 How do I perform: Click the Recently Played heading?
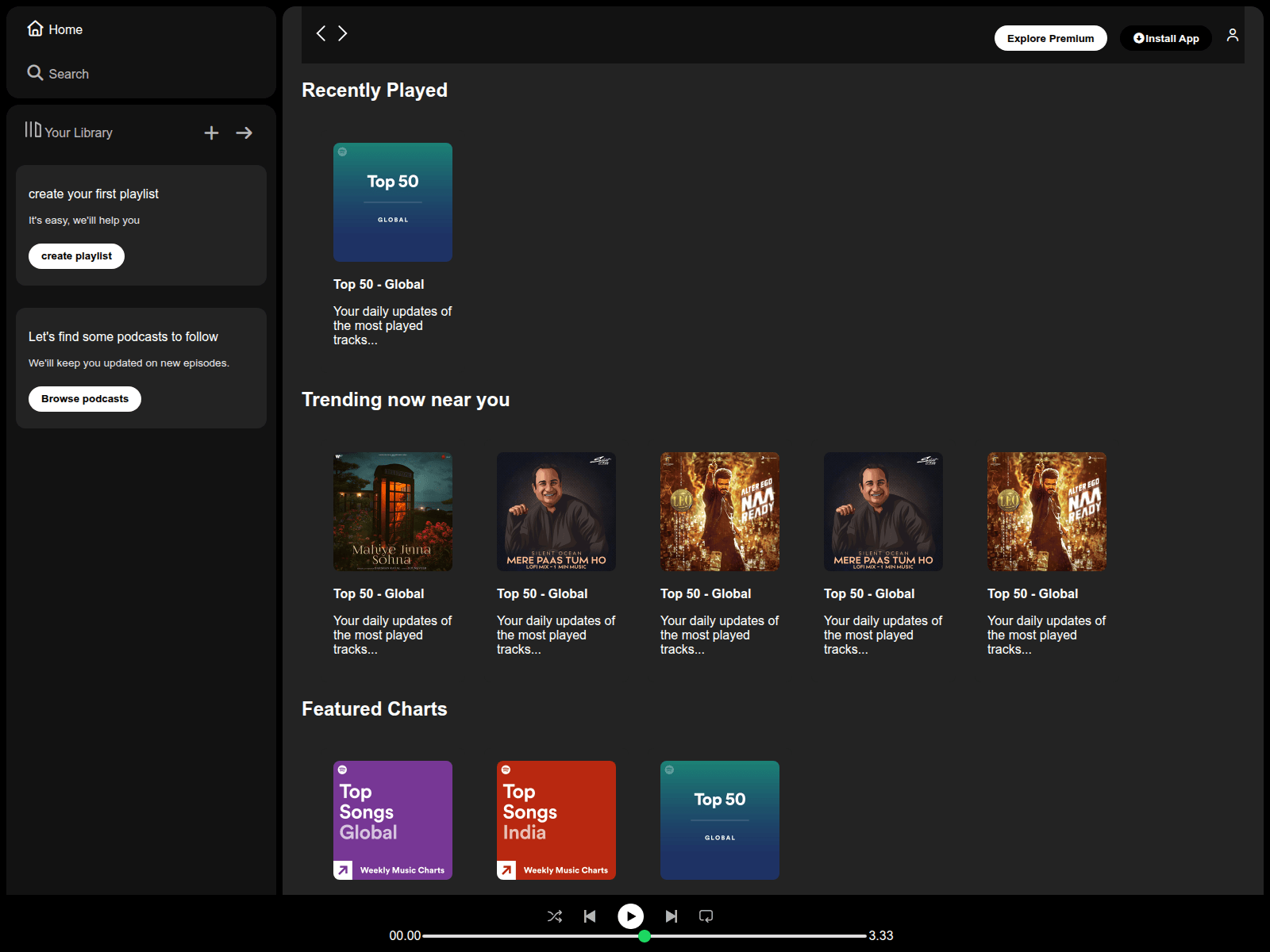pyautogui.click(x=375, y=90)
